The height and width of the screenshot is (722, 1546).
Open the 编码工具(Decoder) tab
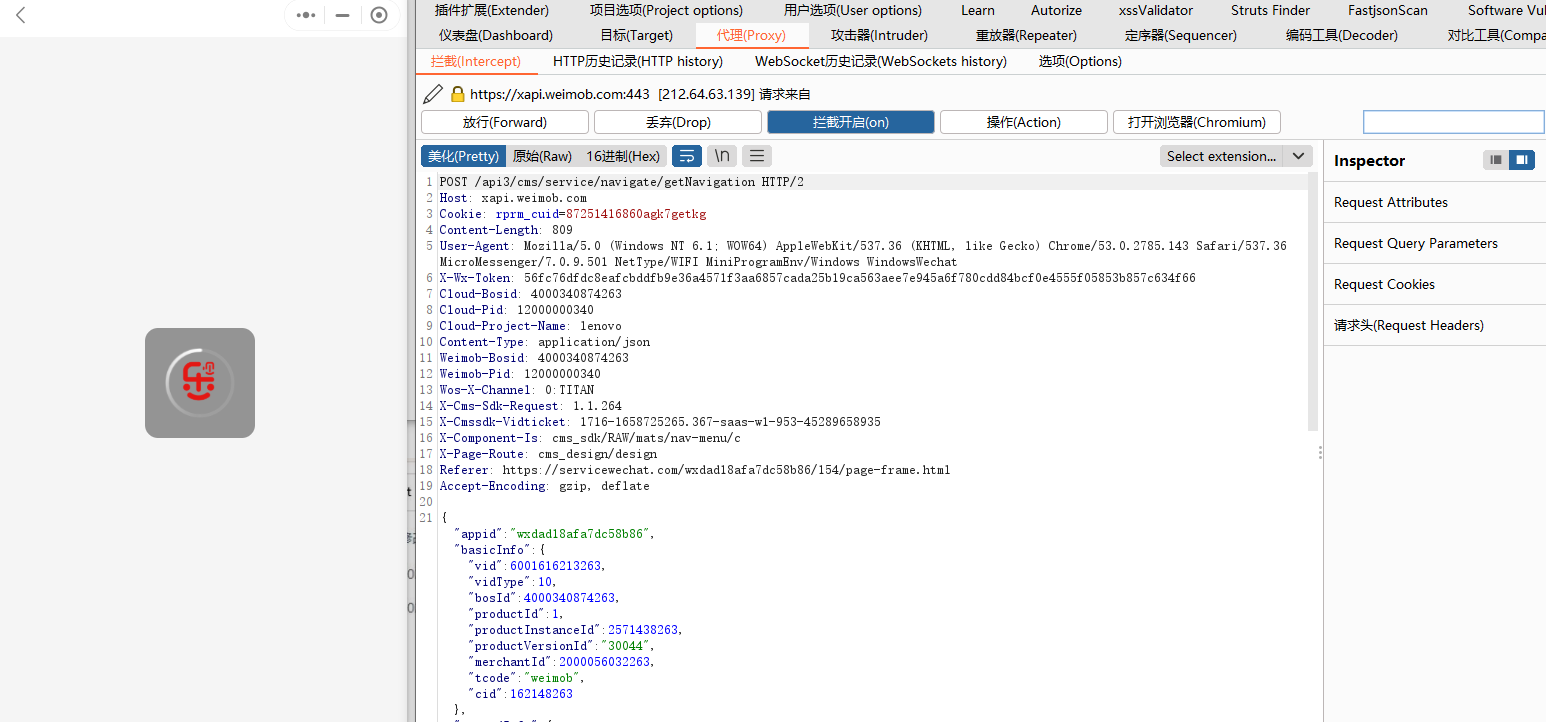tap(1342, 35)
